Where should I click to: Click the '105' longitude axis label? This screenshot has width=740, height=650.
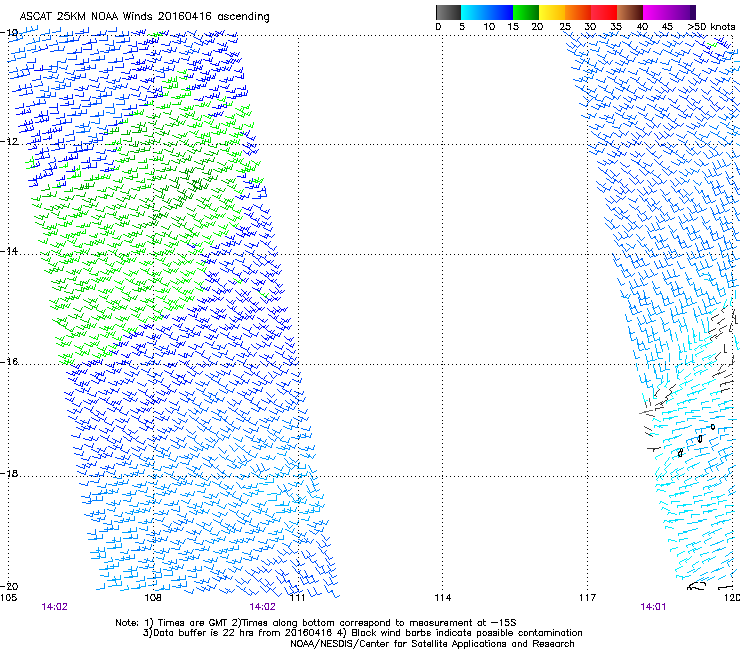point(8,598)
